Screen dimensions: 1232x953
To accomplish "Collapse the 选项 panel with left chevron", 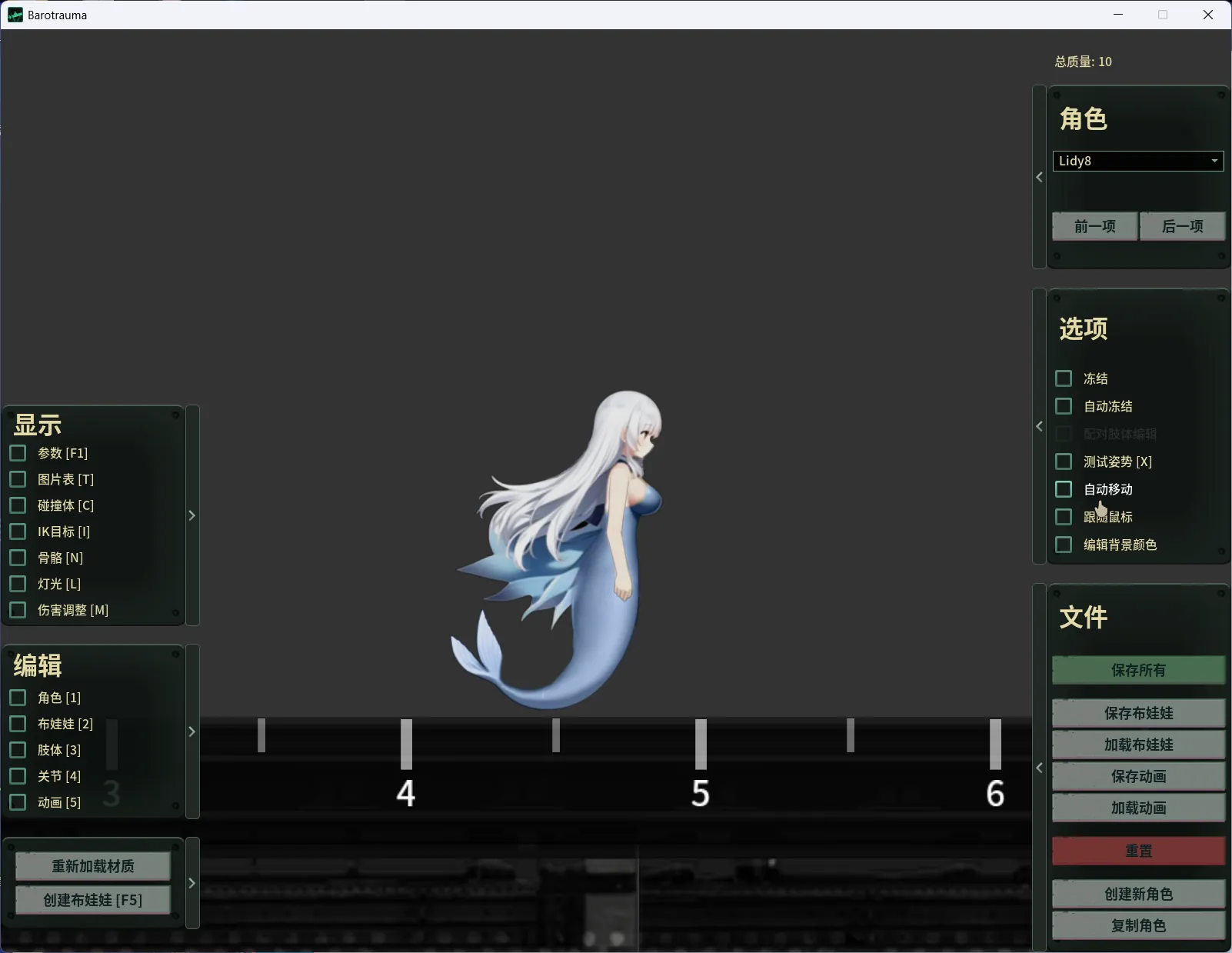I will [1039, 426].
